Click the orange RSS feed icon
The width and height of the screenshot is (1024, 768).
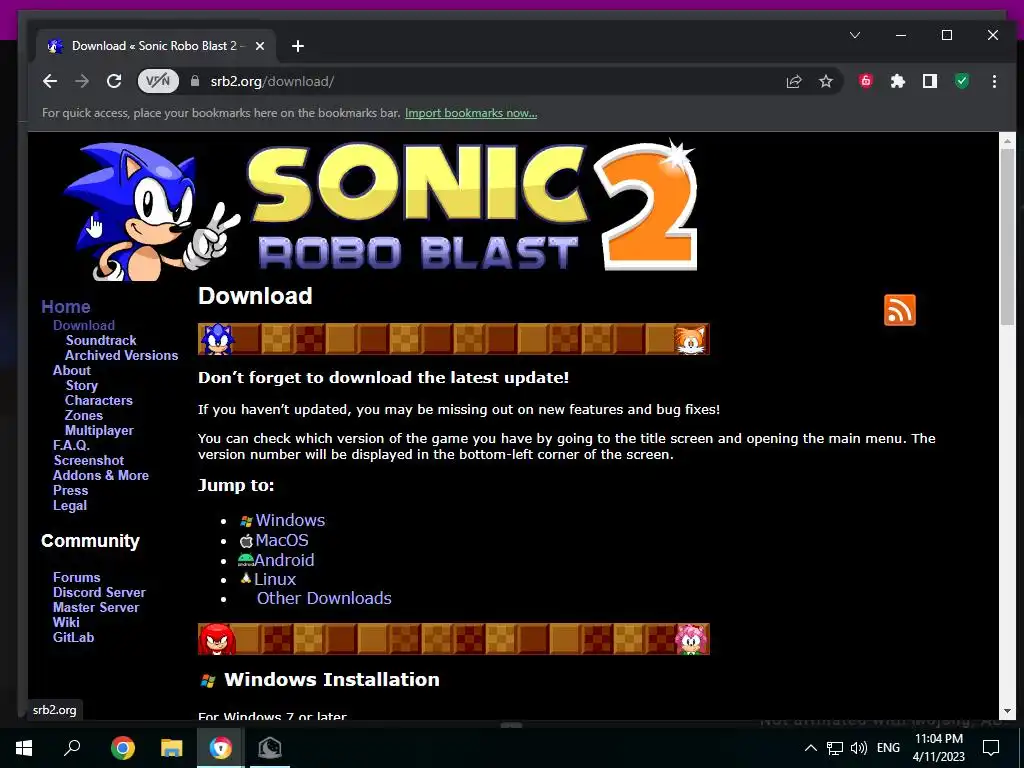click(899, 310)
